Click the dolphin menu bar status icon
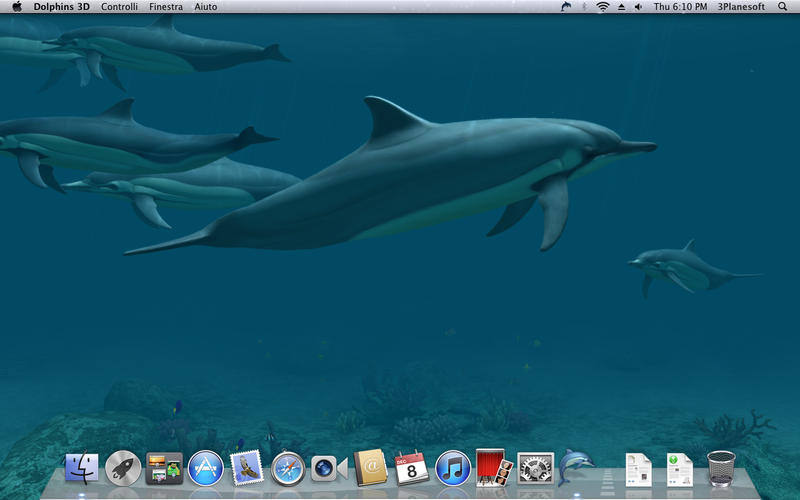 click(x=566, y=7)
